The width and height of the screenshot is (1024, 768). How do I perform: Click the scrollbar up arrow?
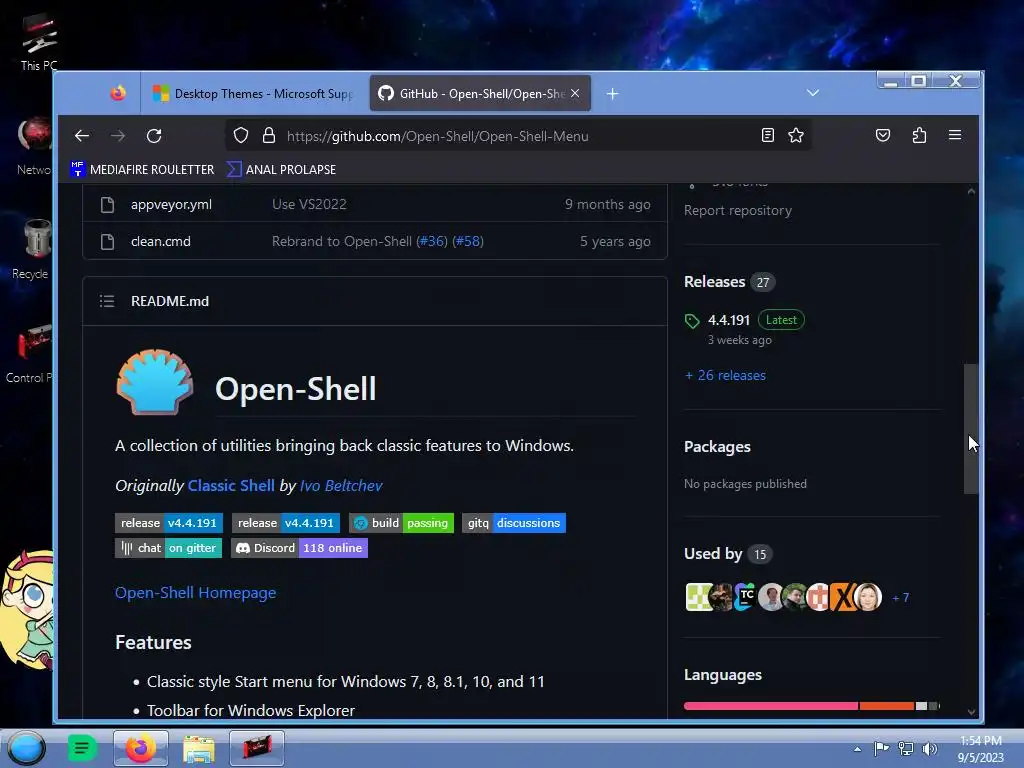pos(971,191)
